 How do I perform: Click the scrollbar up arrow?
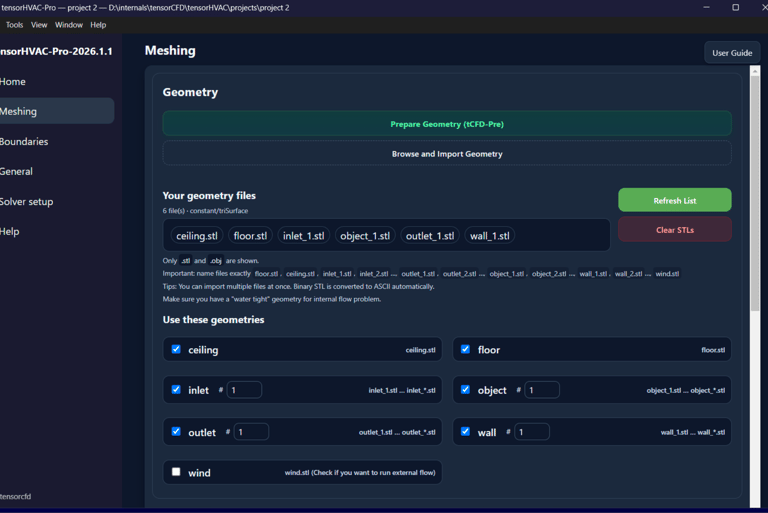(755, 71)
